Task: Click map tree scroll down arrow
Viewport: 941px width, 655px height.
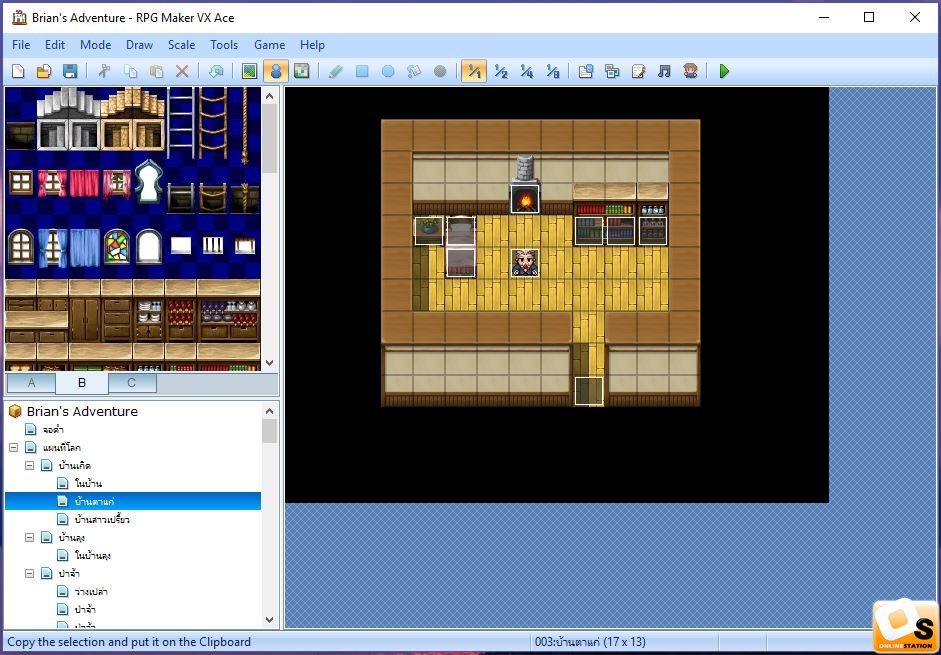Action: tap(269, 620)
